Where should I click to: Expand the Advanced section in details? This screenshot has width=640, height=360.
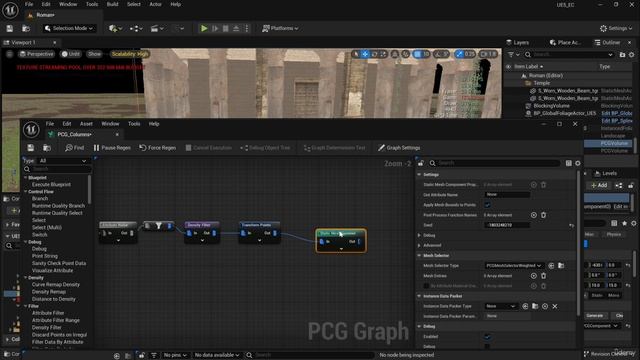point(419,245)
